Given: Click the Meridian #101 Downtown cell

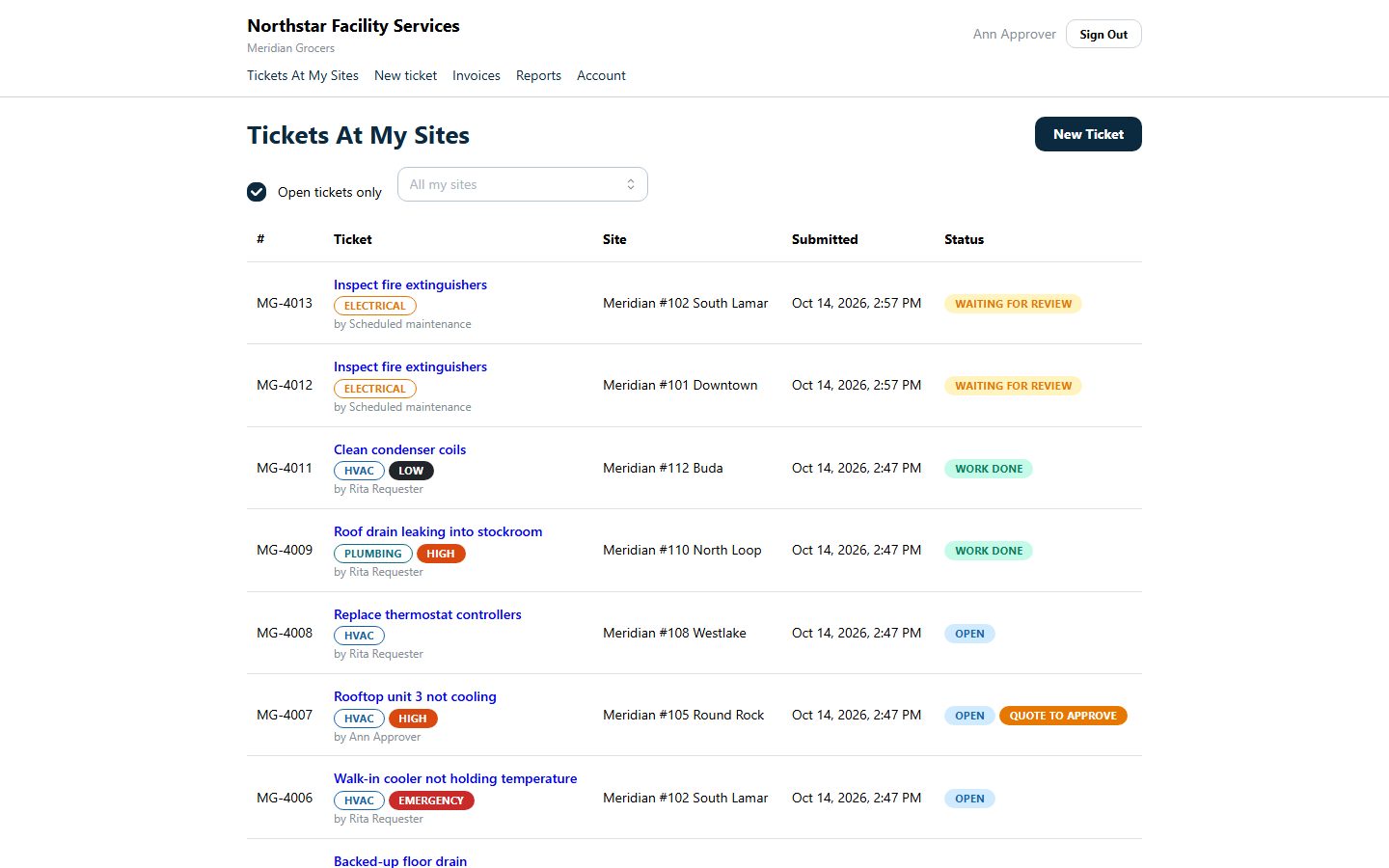Looking at the screenshot, I should [680, 385].
